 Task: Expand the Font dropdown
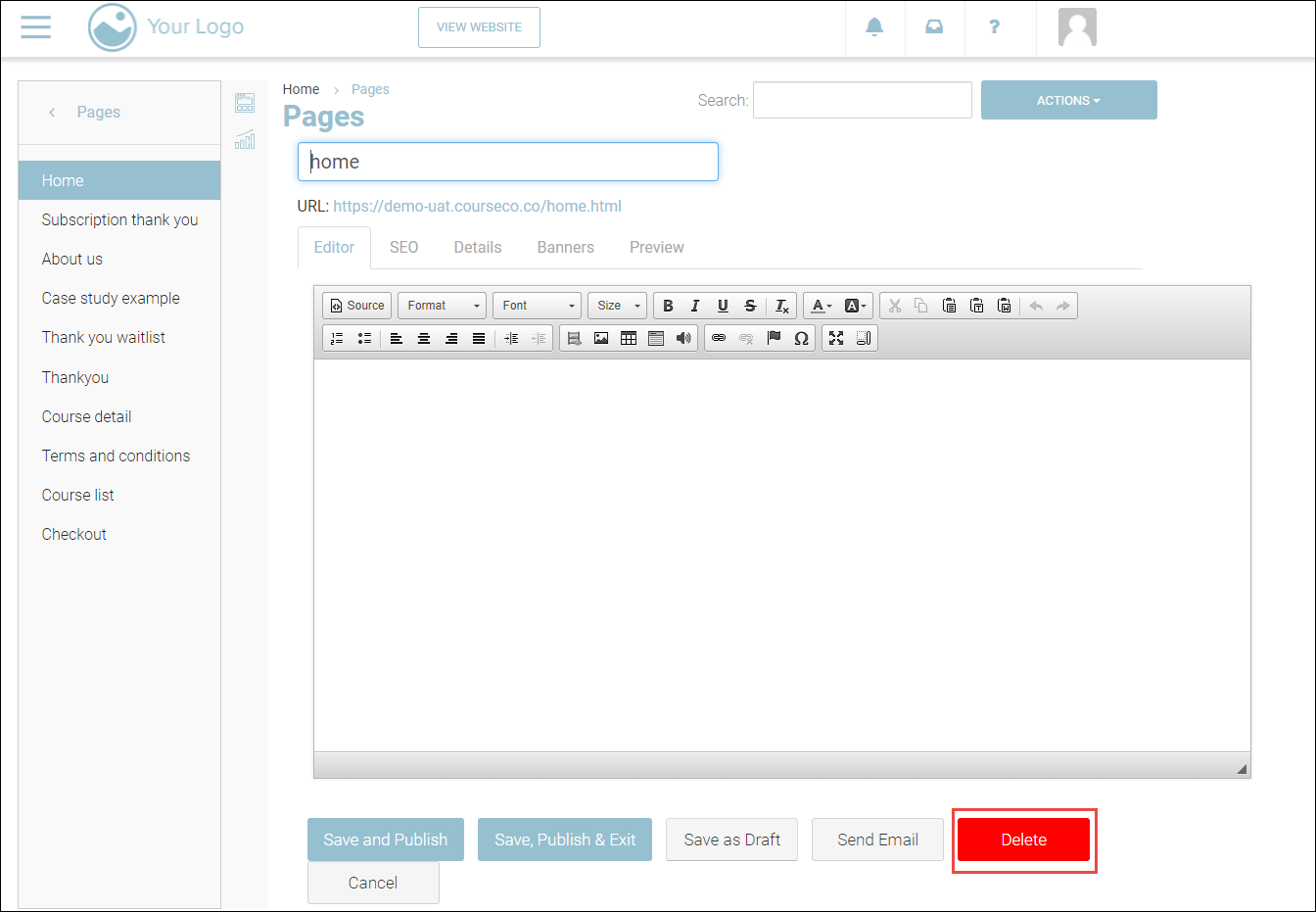537,306
